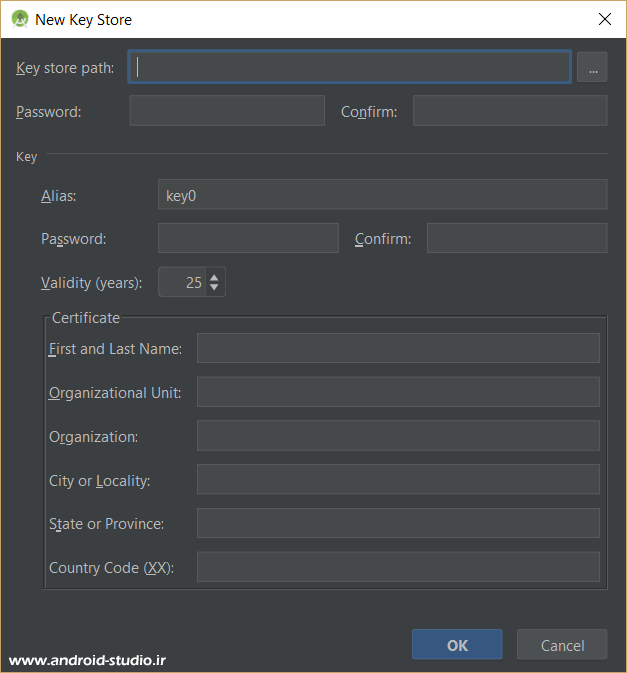Focus the State or Province field
The height and width of the screenshot is (673, 627).
click(x=398, y=523)
